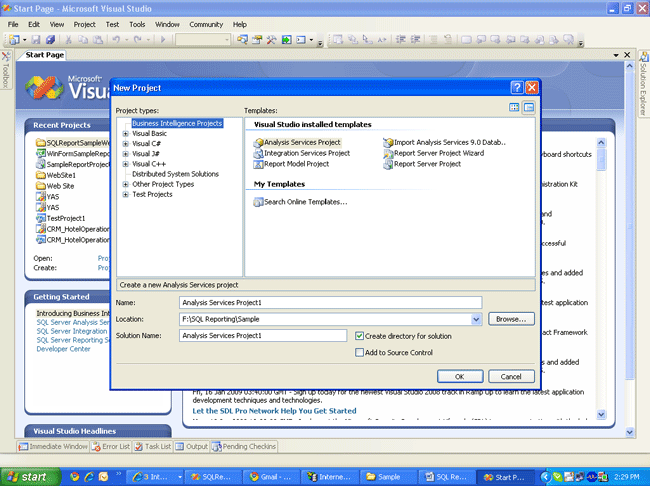This screenshot has width=650, height=486.
Task: Open Properties Window from the toolbar icon
Action: 257,39
